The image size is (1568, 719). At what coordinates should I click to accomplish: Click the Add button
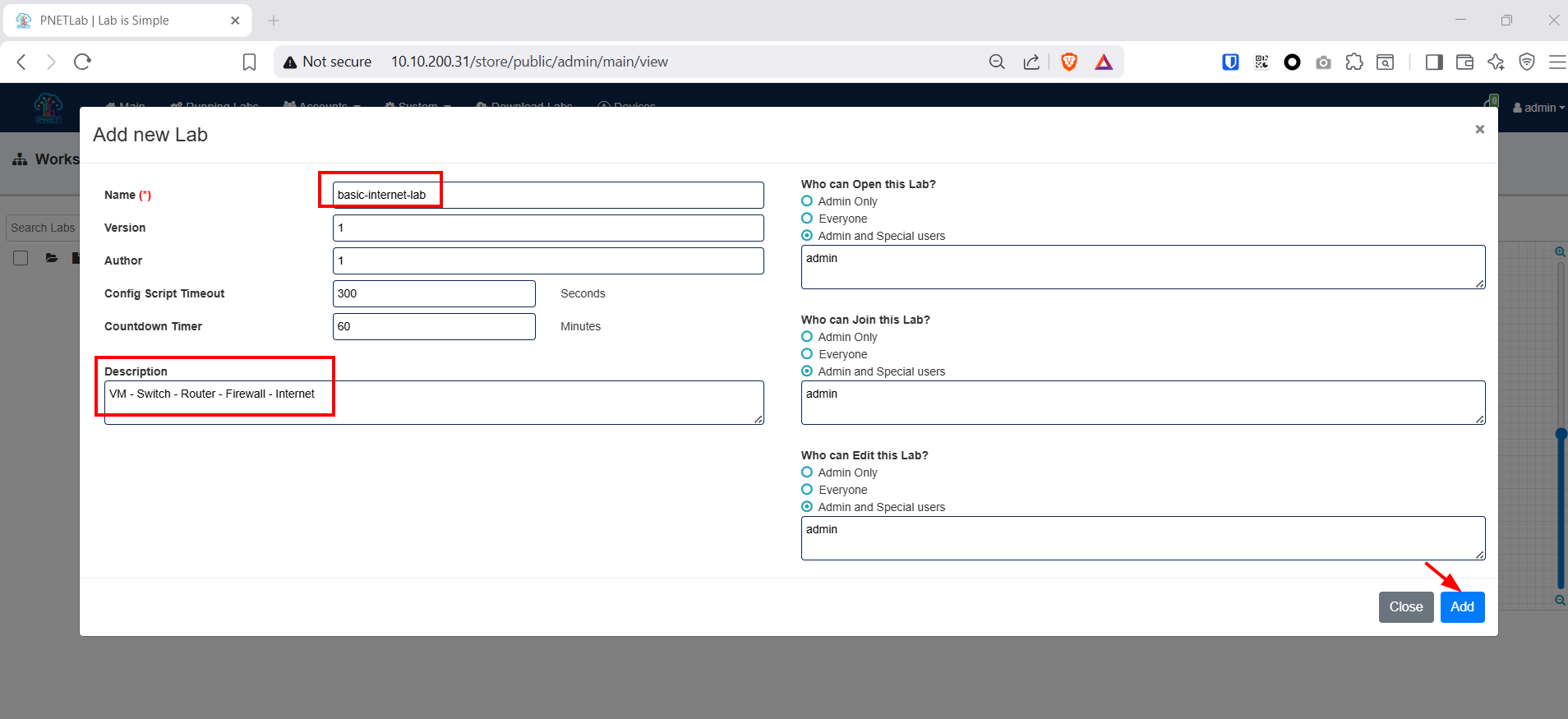pos(1462,606)
